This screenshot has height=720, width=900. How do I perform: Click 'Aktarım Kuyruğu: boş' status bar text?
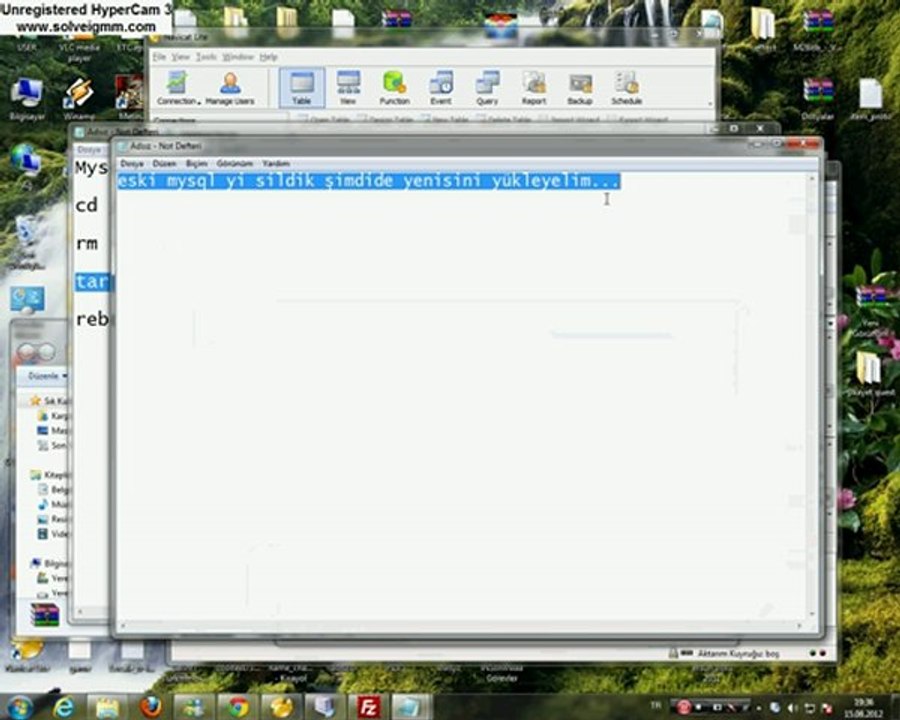click(738, 653)
